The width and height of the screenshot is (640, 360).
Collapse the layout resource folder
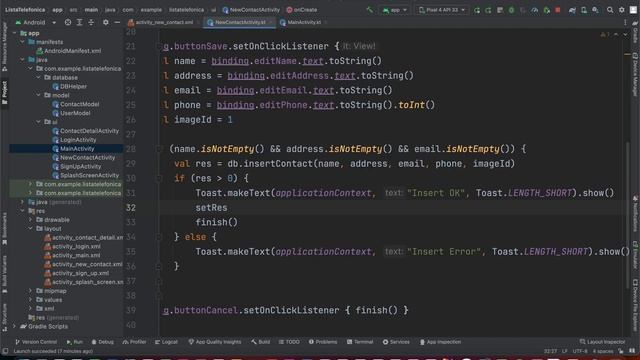coord(31,229)
